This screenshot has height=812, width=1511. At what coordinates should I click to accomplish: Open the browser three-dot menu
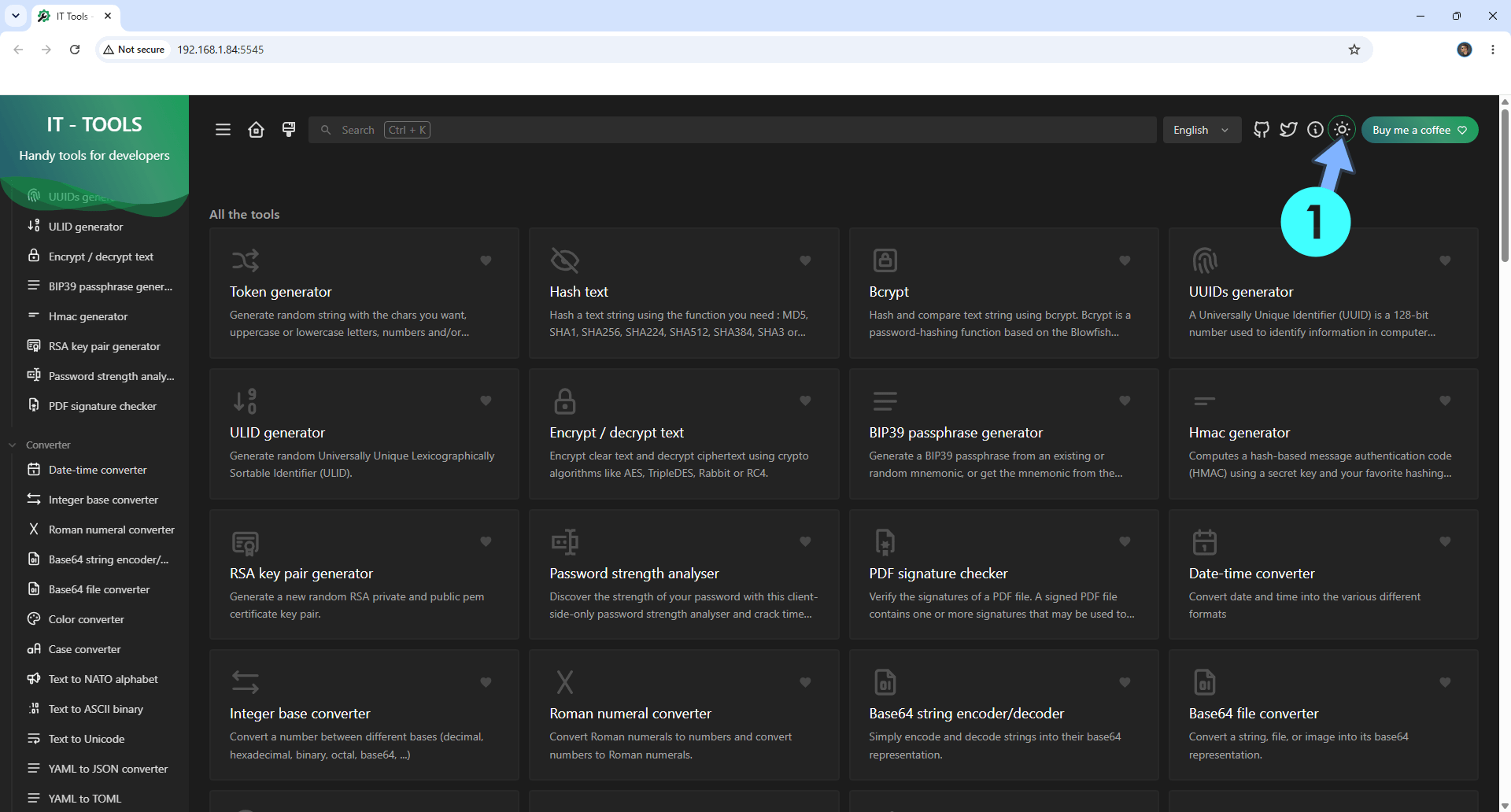(1493, 50)
